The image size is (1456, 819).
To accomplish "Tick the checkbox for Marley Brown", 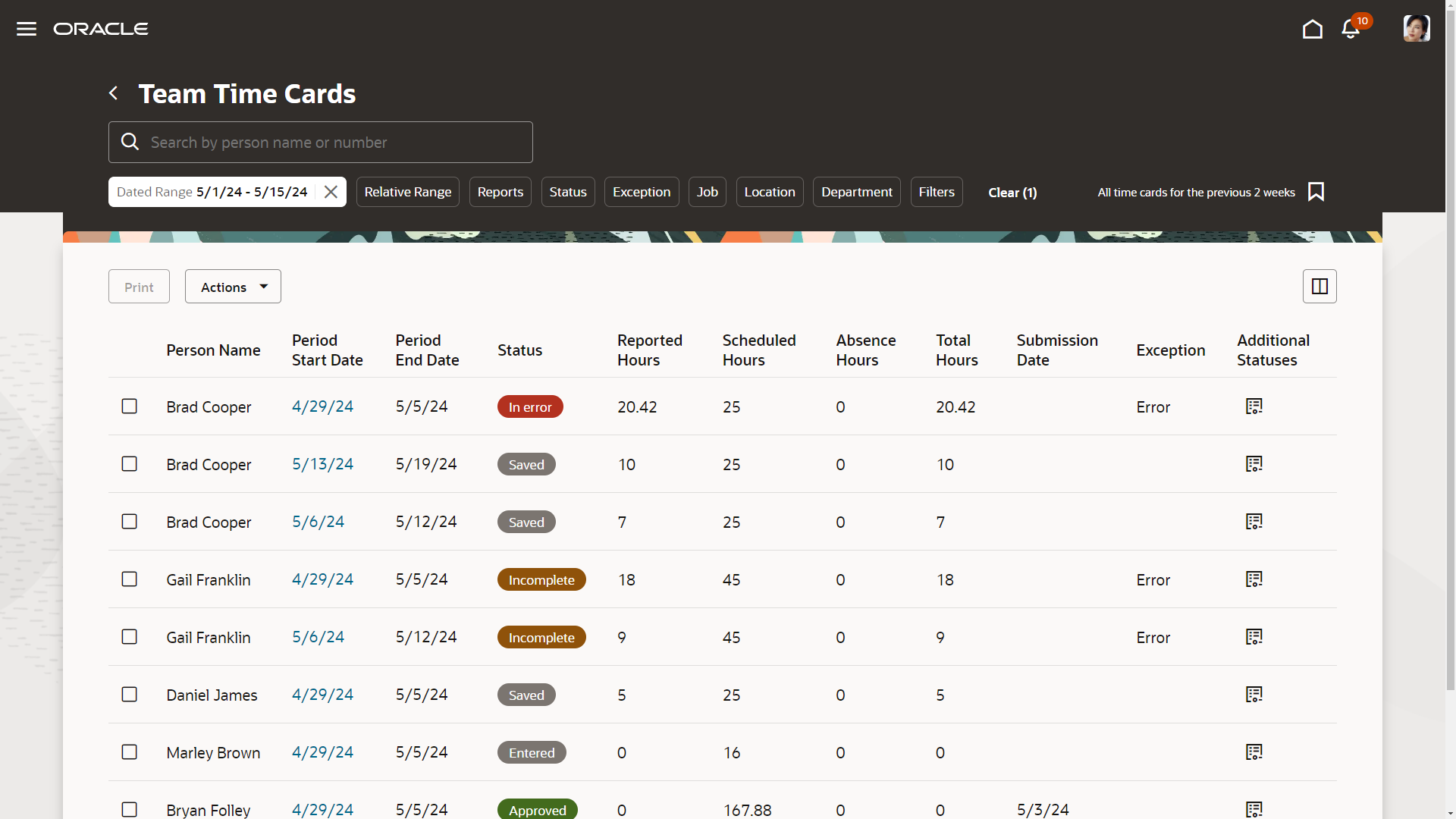I will [130, 752].
